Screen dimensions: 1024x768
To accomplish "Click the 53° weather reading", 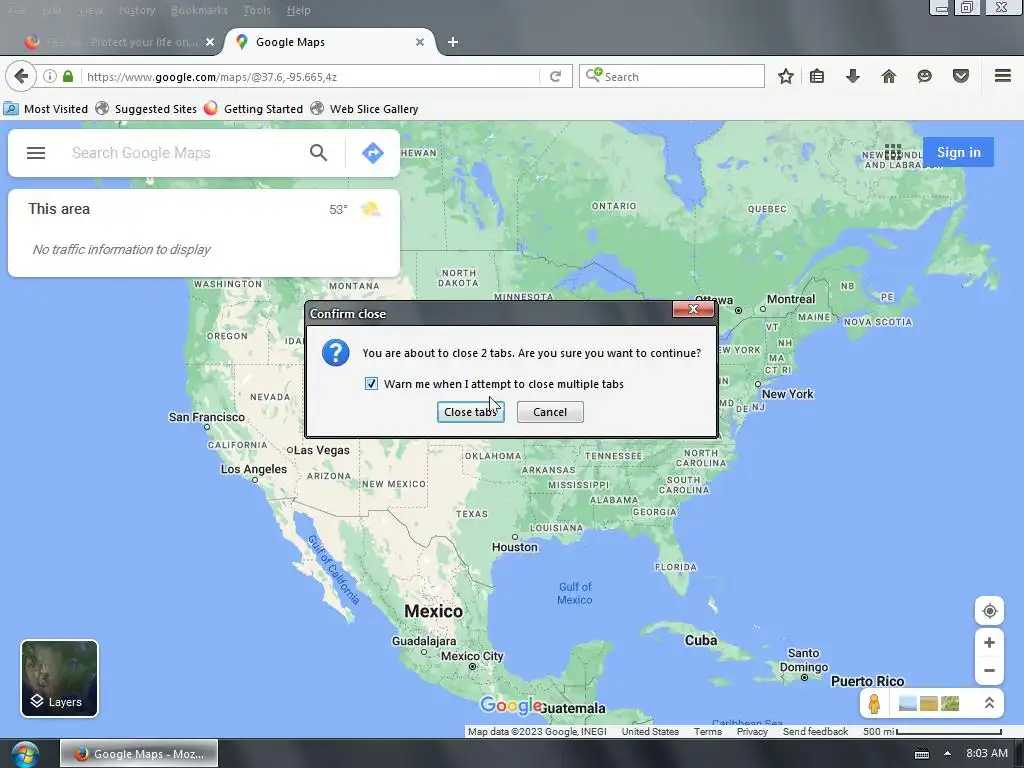I will [338, 210].
